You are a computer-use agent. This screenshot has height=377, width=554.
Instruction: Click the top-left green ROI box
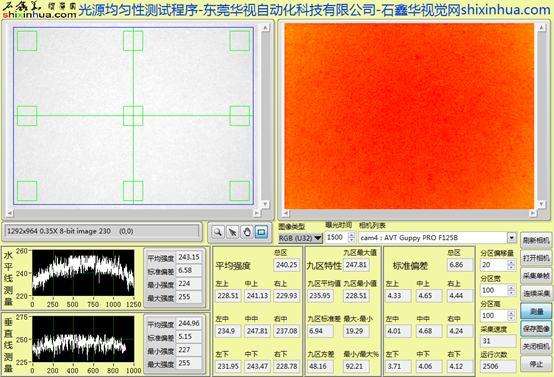[27, 41]
